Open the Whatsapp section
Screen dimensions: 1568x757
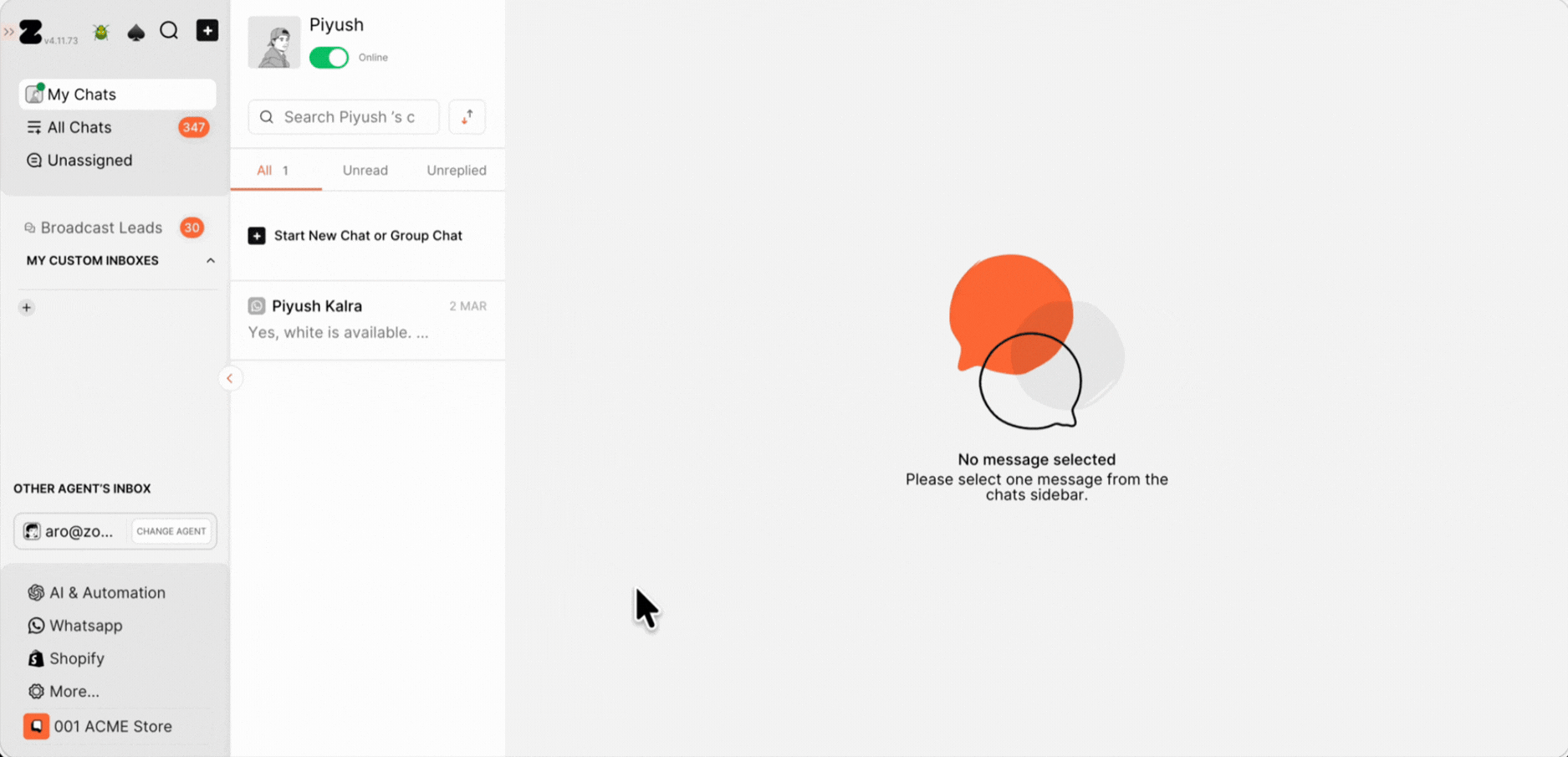[75, 626]
